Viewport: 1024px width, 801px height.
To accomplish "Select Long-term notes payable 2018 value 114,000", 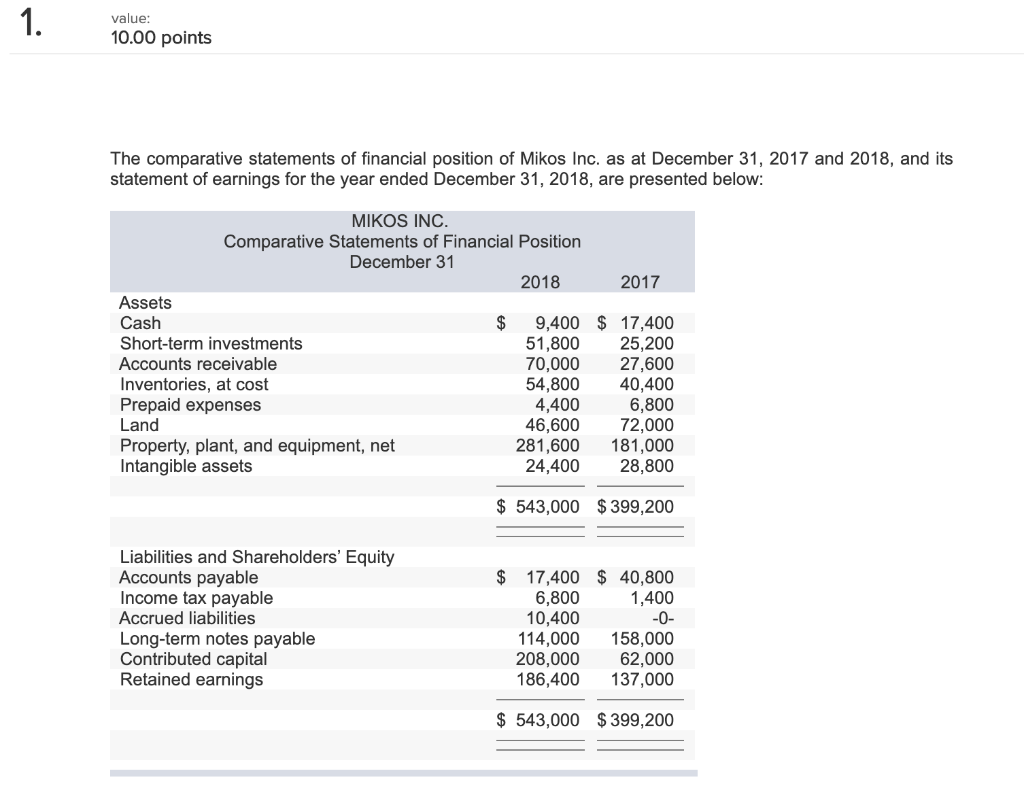I will tap(549, 638).
